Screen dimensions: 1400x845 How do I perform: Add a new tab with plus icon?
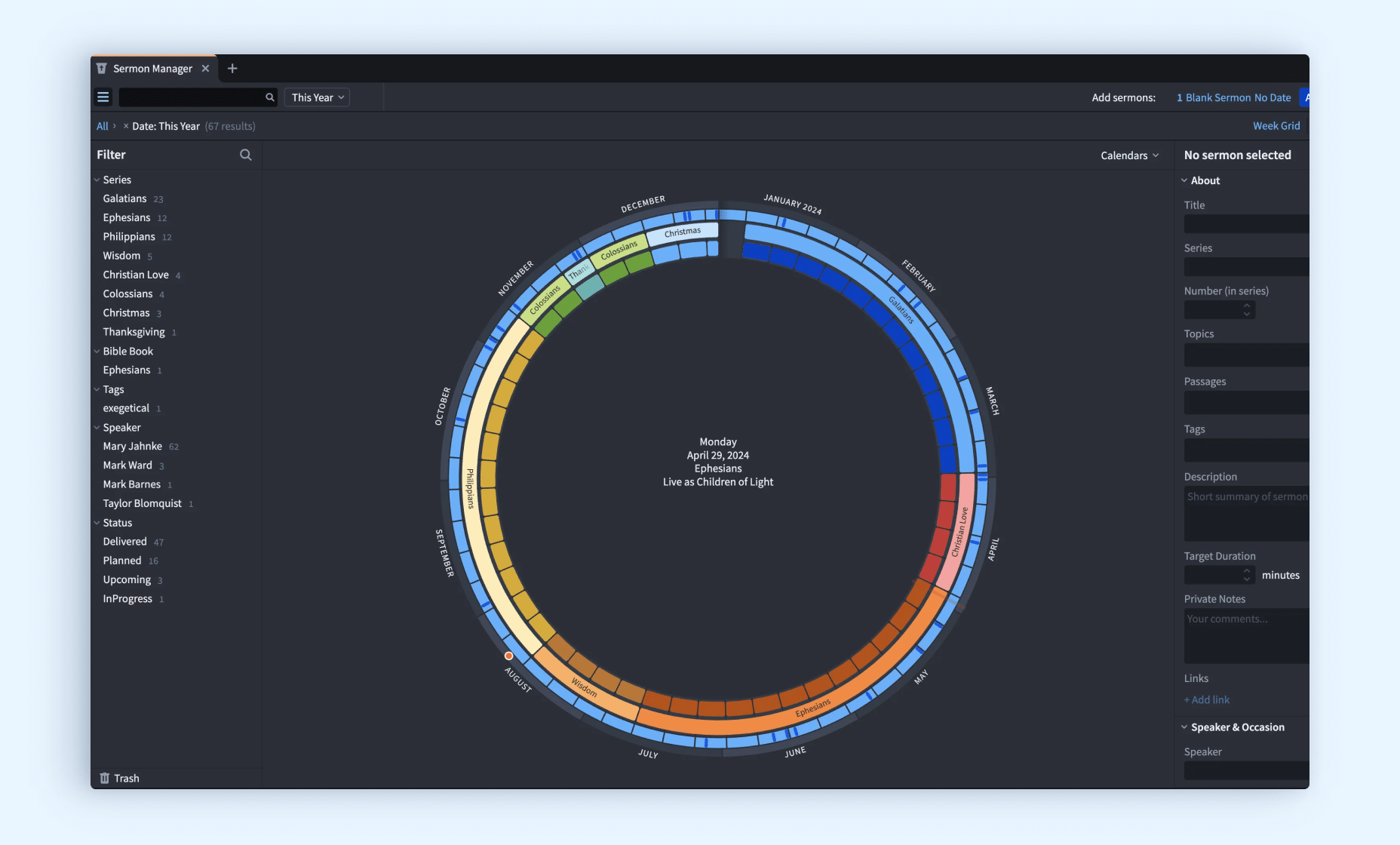click(x=232, y=69)
